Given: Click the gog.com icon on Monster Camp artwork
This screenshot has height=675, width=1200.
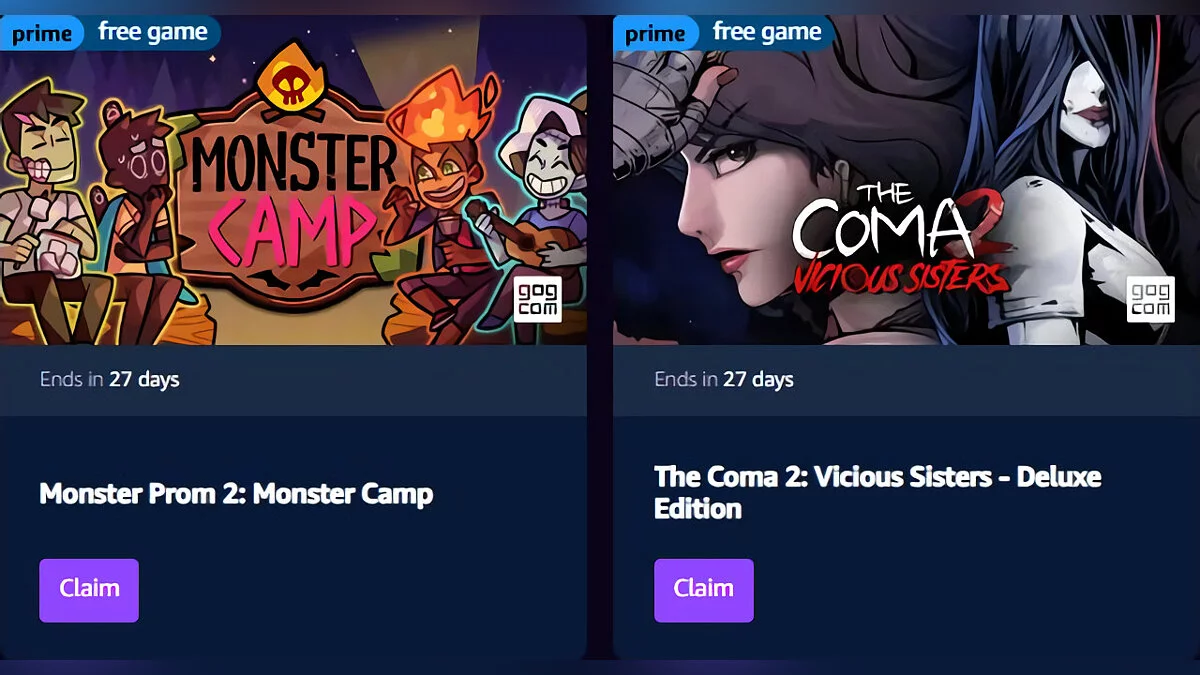Looking at the screenshot, I should click(x=538, y=299).
